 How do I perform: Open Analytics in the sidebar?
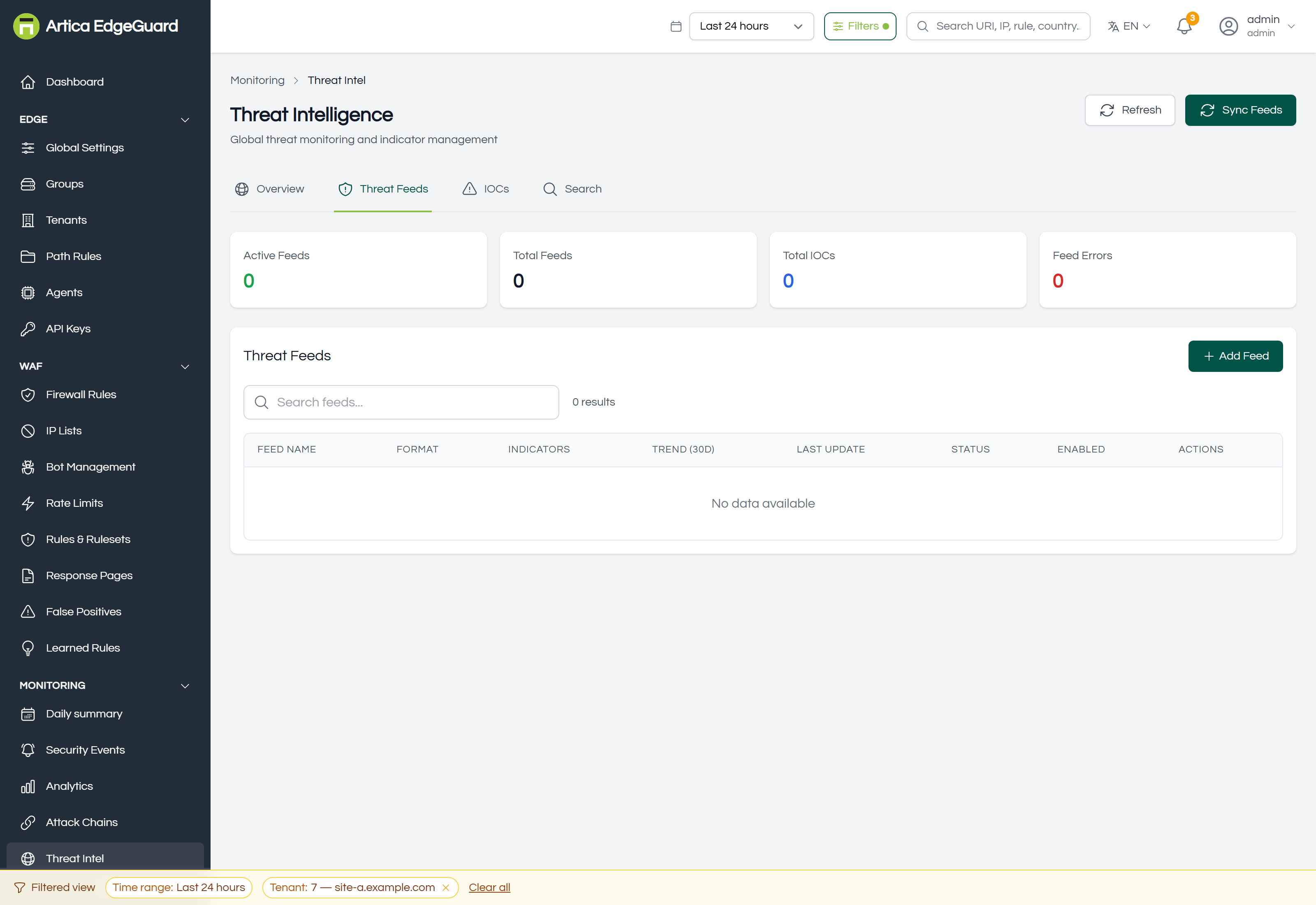coord(105,787)
